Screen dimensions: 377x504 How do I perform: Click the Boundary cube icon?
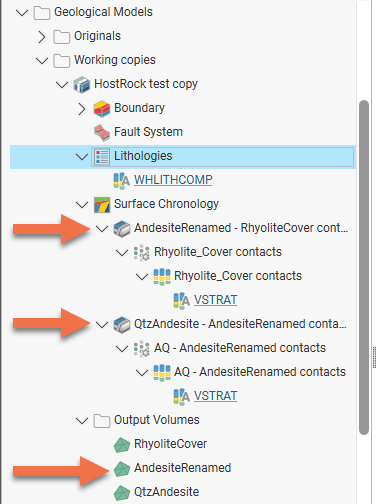coord(102,108)
